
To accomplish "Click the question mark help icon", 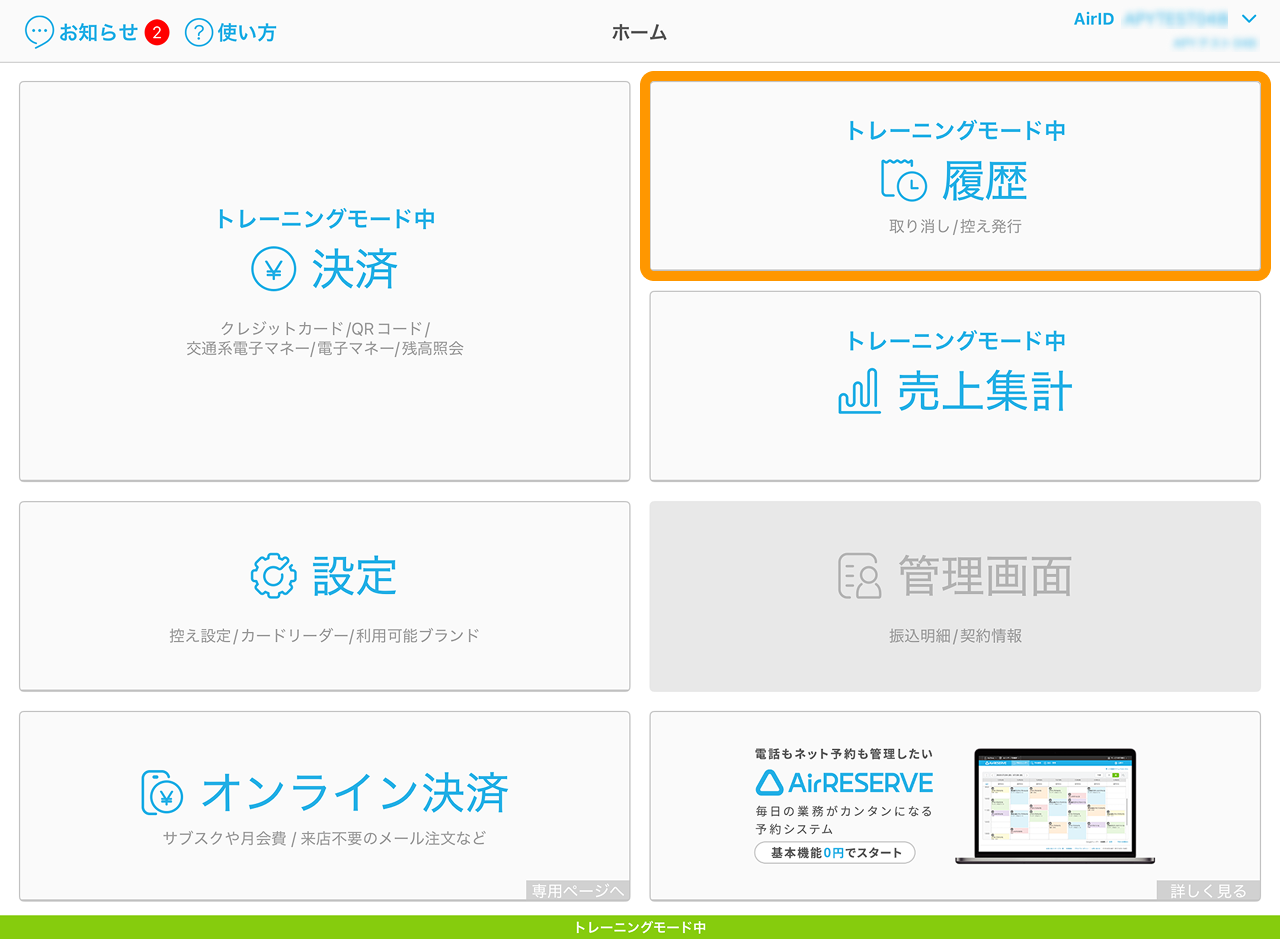I will coord(198,32).
